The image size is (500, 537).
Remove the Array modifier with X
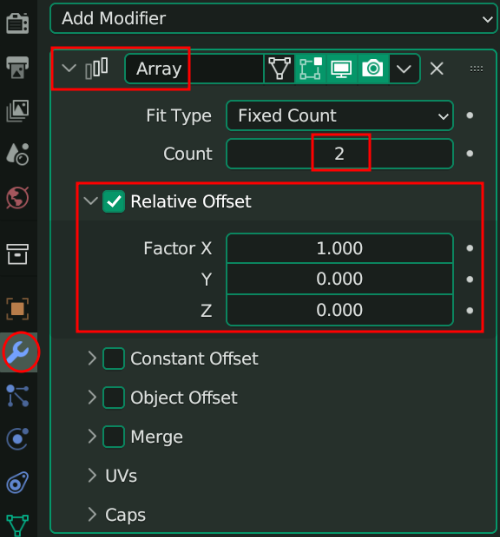437,68
